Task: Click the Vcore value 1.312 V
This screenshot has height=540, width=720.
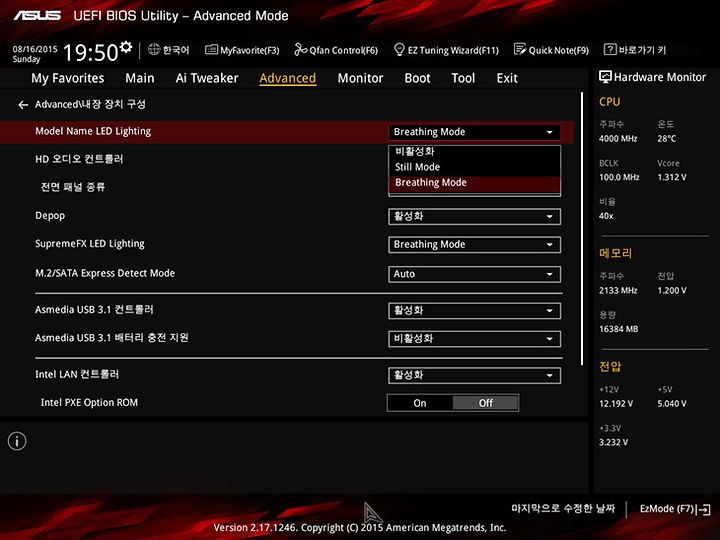Action: (672, 177)
